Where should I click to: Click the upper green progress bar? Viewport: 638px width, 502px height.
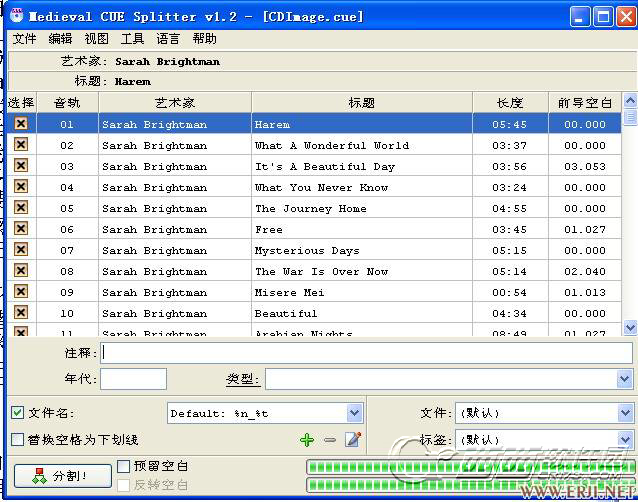[x=470, y=467]
